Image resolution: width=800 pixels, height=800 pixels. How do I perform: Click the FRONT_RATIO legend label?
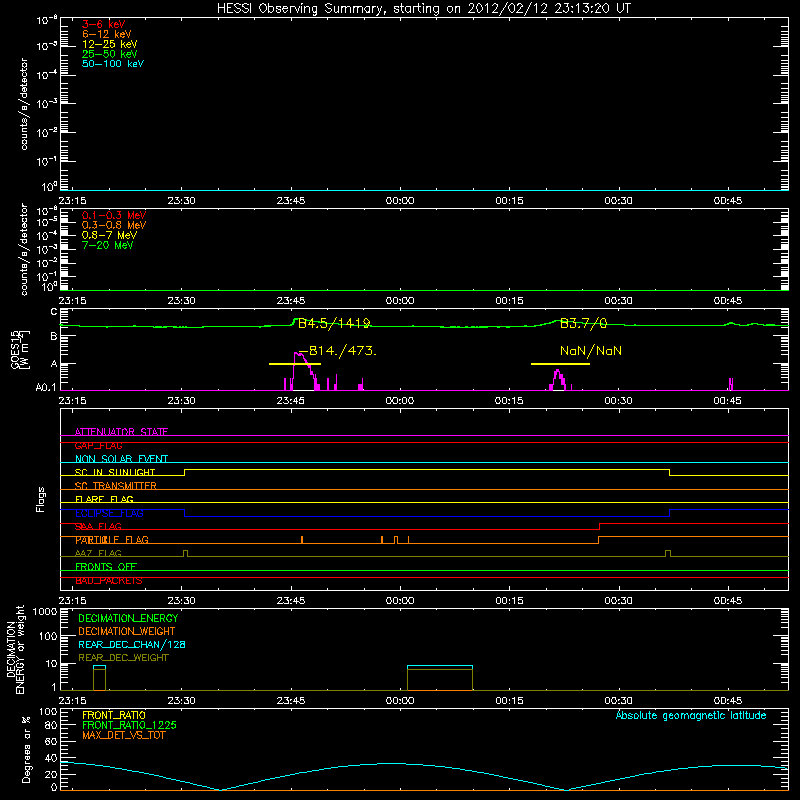pyautogui.click(x=114, y=715)
